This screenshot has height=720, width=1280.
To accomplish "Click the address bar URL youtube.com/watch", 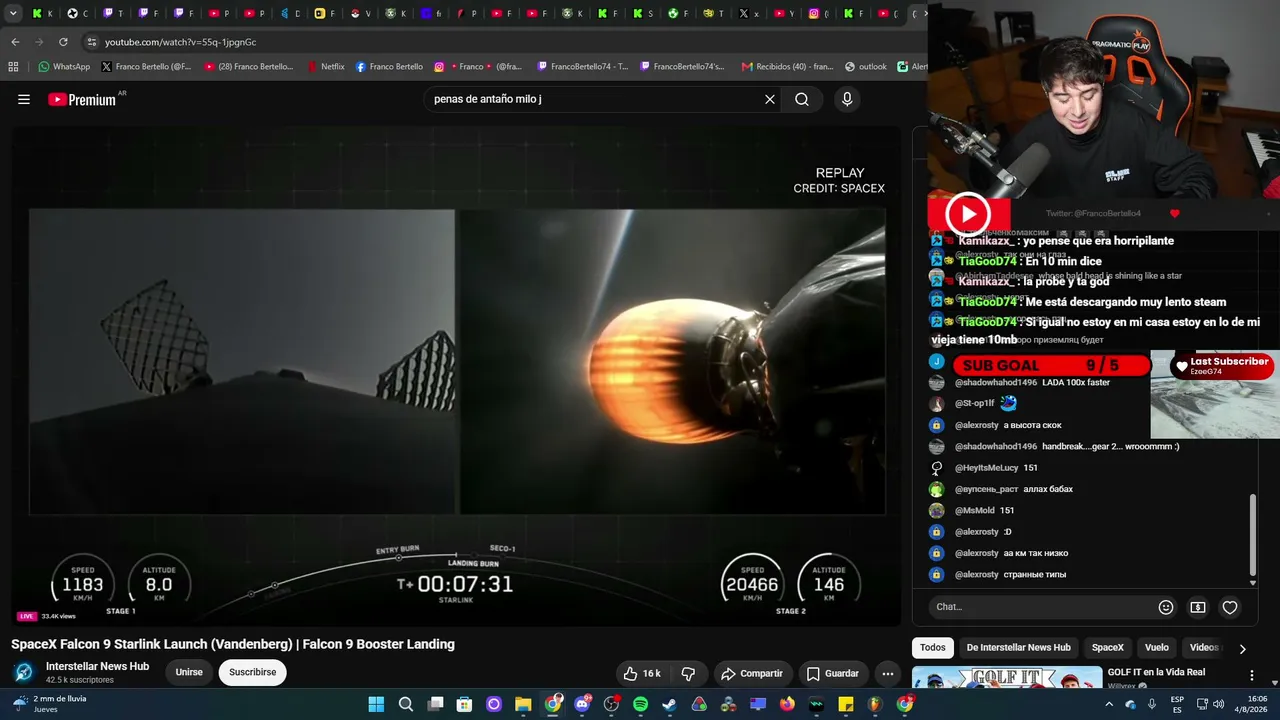I will point(180,42).
